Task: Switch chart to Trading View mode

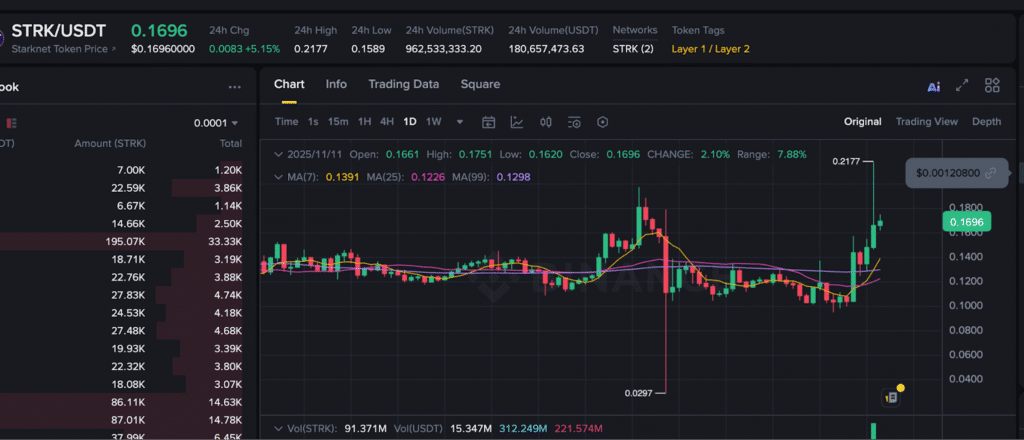Action: (926, 122)
